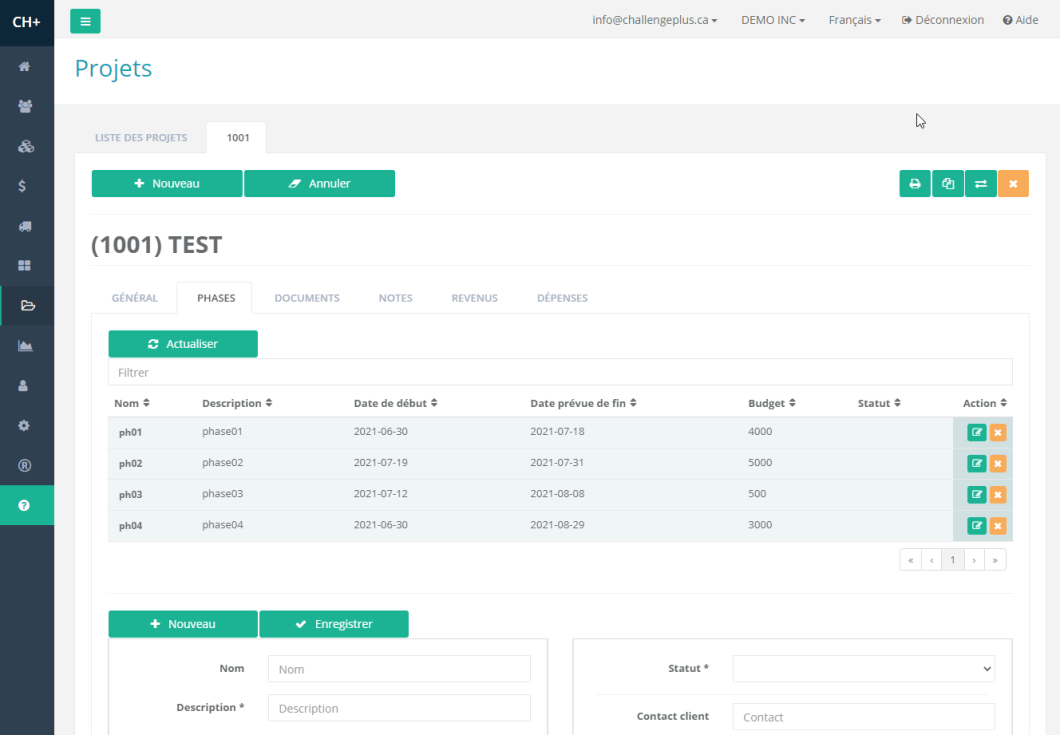Screen dimensions: 1060x735
Task: Click the edit icon for phase ph02
Action: (x=977, y=464)
